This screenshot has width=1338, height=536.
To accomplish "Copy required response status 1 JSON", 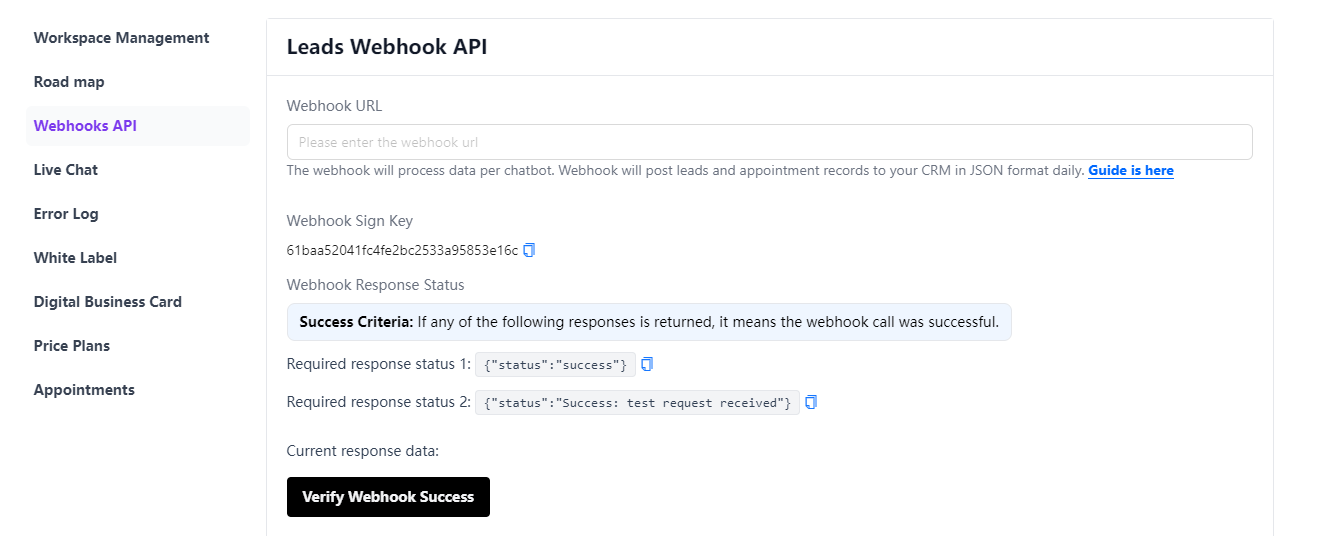I will (647, 364).
